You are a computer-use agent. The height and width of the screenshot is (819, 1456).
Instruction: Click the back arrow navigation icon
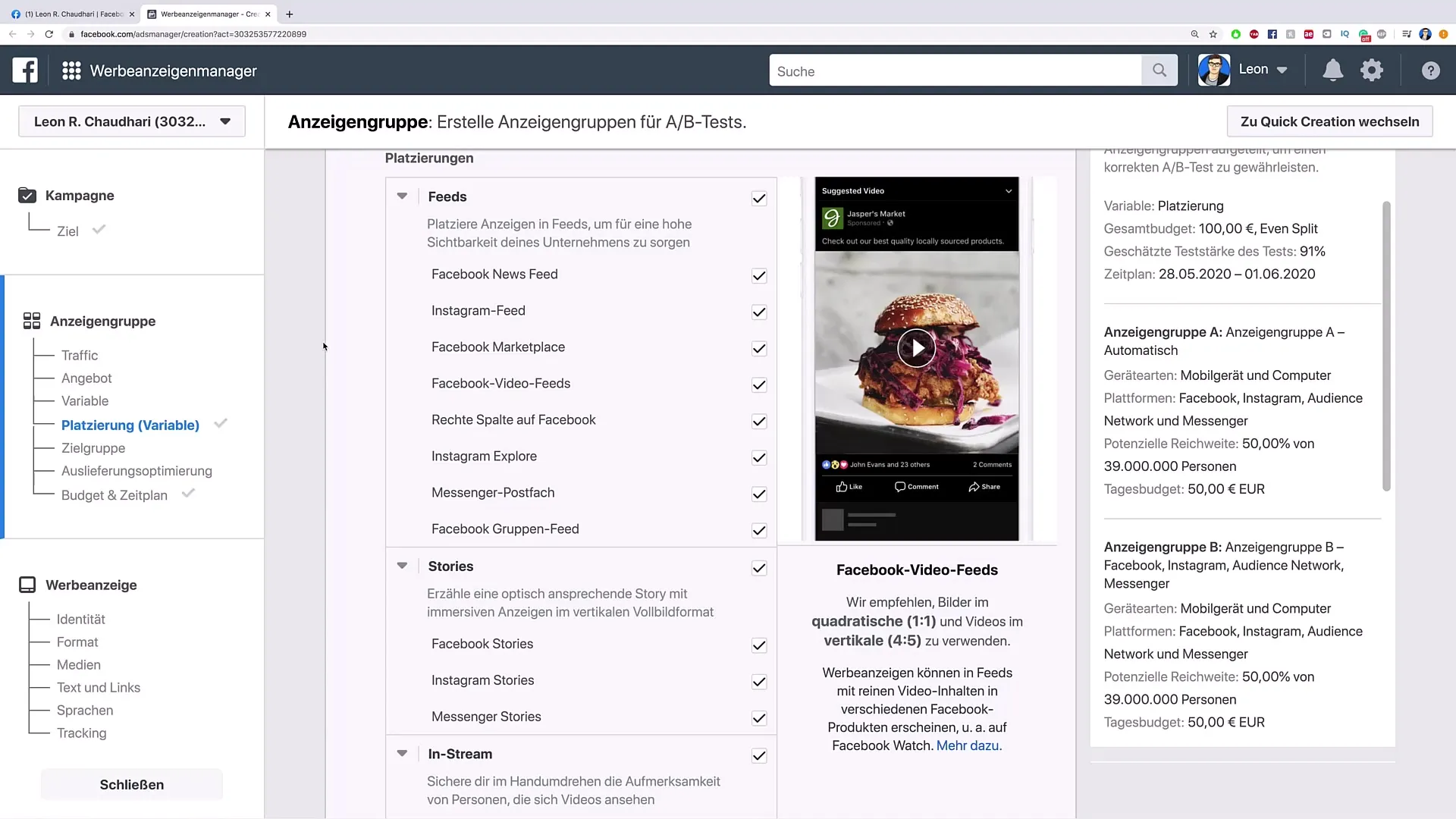(x=12, y=34)
